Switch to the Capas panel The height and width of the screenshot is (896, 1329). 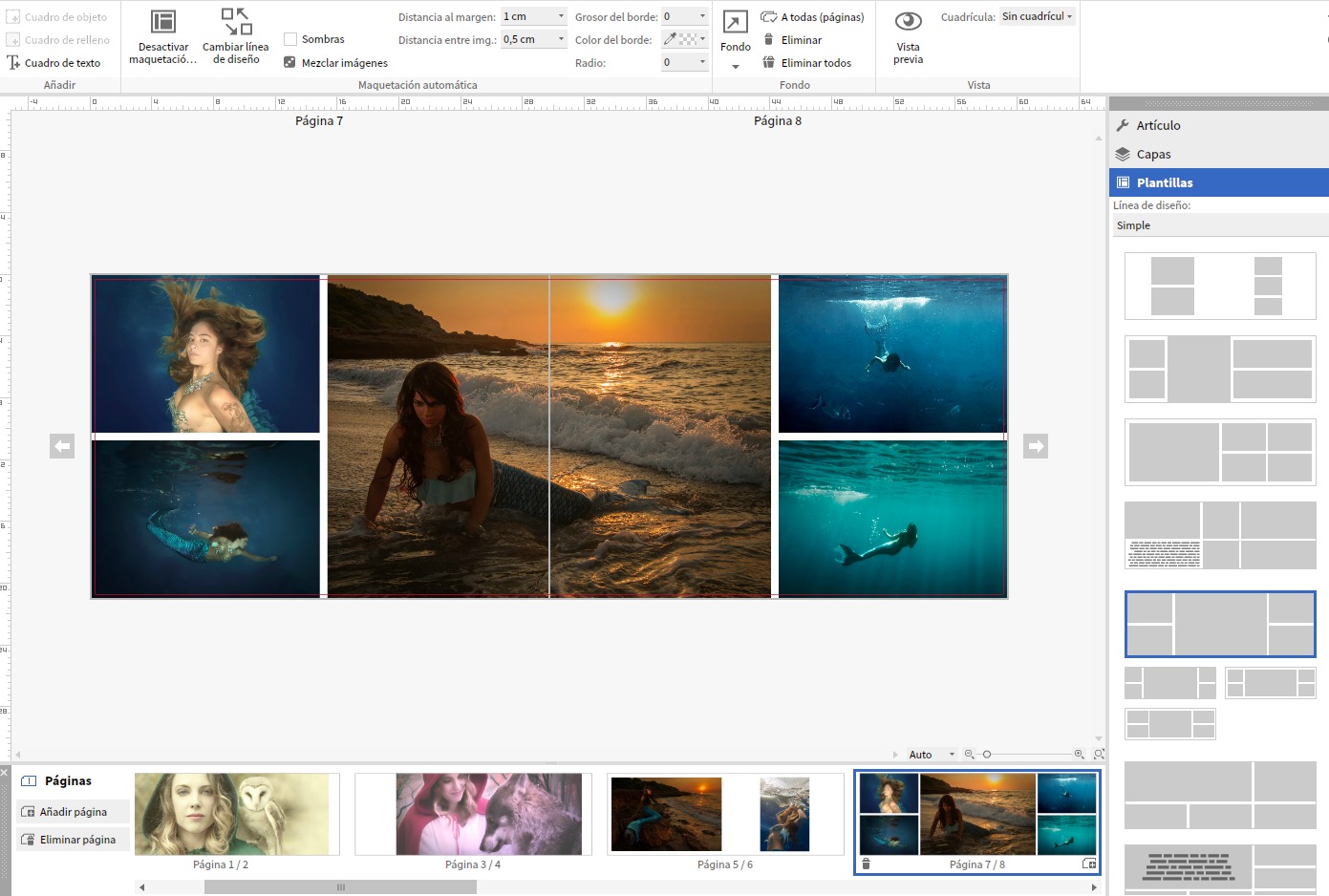point(1153,154)
